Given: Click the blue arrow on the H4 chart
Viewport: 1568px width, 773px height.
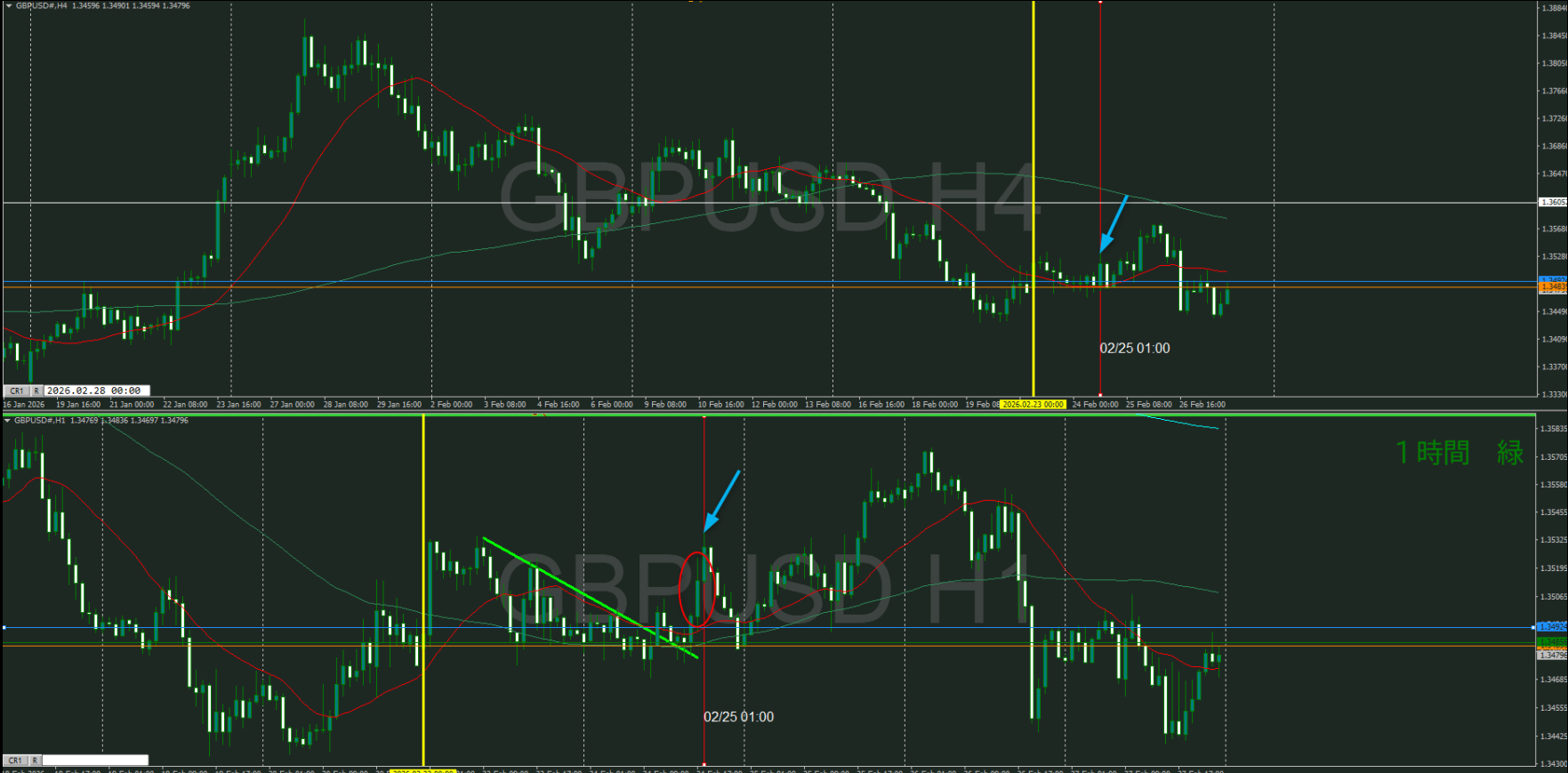Looking at the screenshot, I should [x=1114, y=224].
